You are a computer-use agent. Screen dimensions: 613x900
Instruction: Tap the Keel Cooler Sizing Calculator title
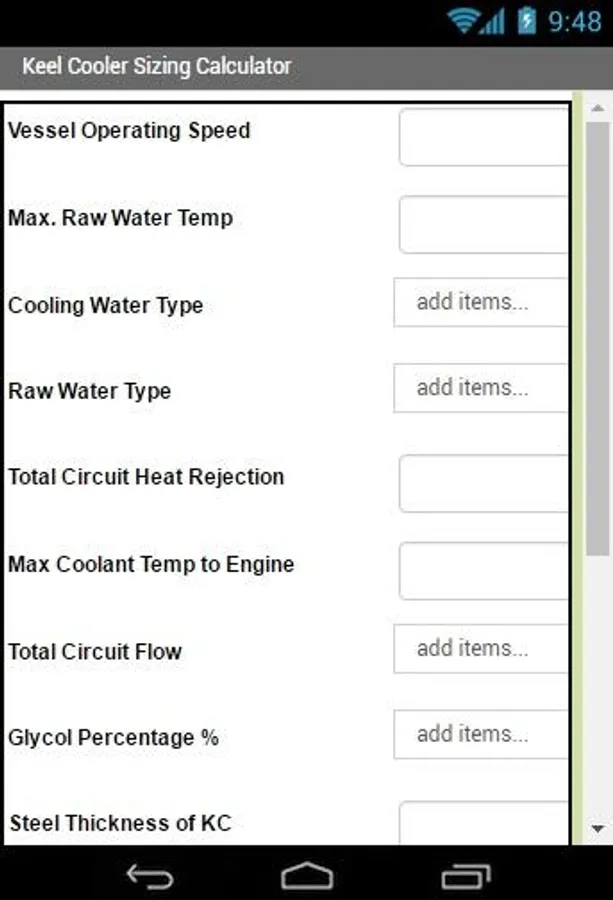click(157, 67)
